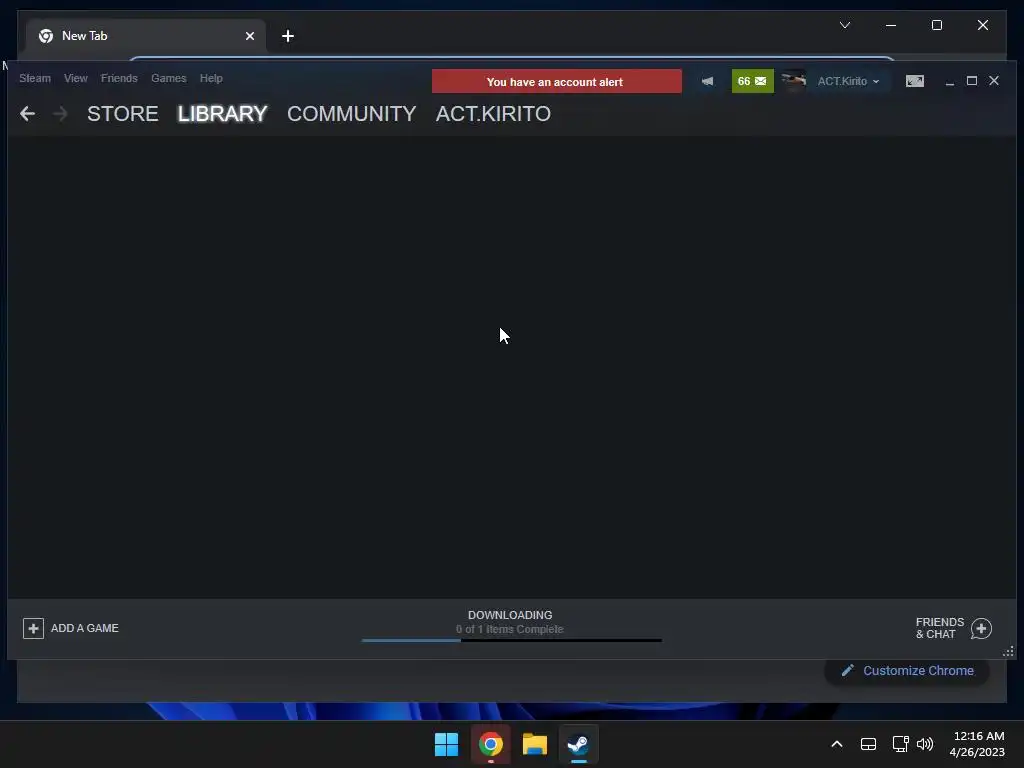Go back with the Steam back arrow

point(27,114)
